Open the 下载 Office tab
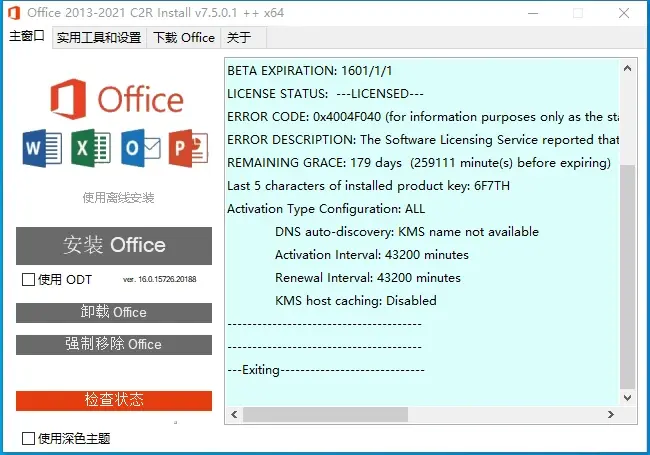 [184, 38]
